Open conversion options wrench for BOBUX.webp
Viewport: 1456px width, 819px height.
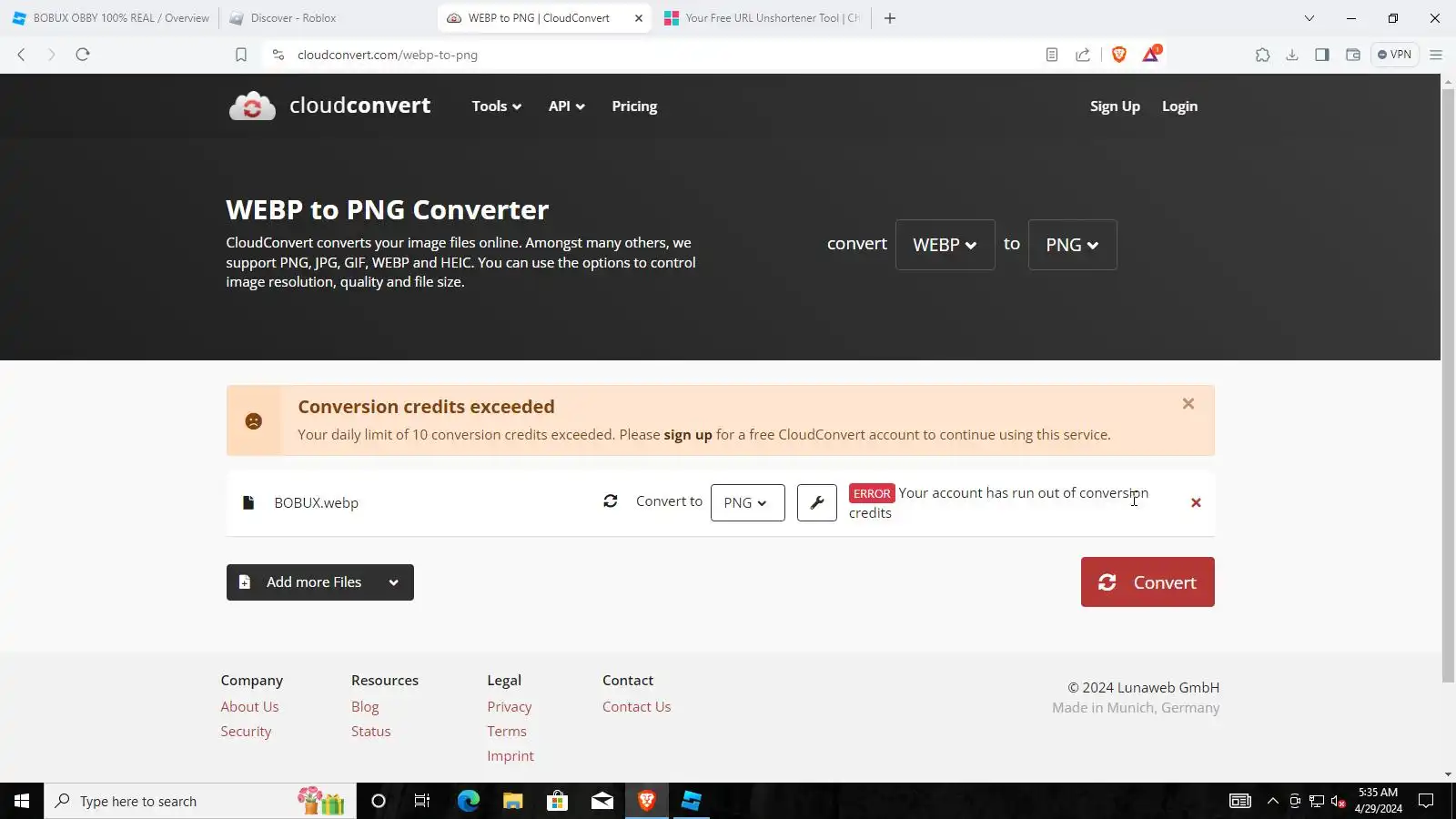(816, 502)
